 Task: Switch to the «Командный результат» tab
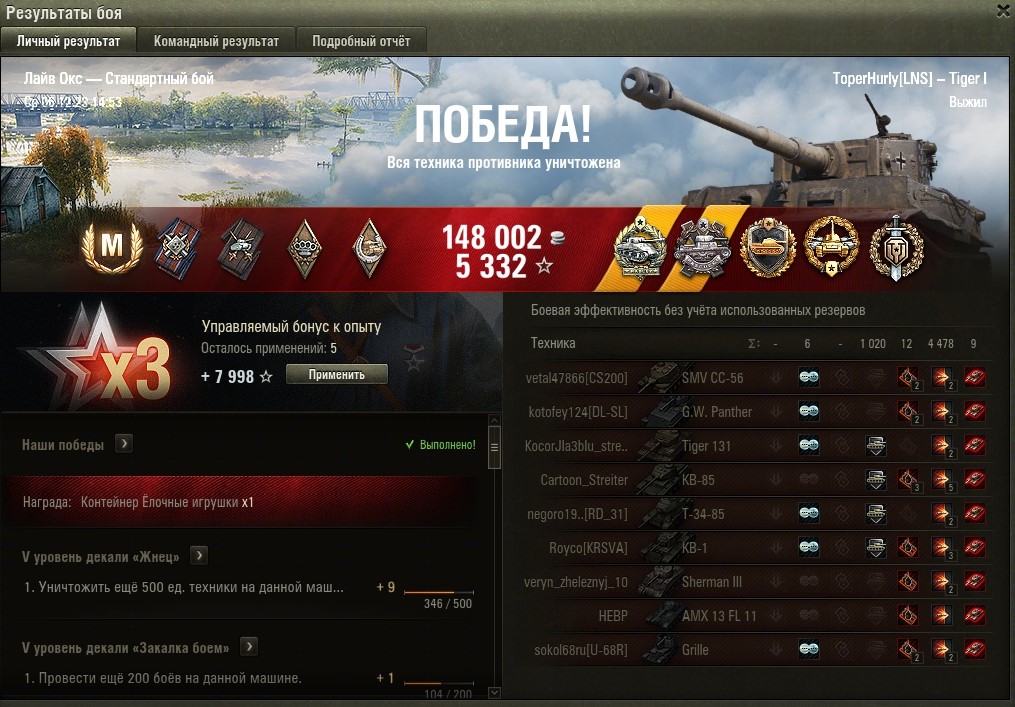click(x=216, y=41)
